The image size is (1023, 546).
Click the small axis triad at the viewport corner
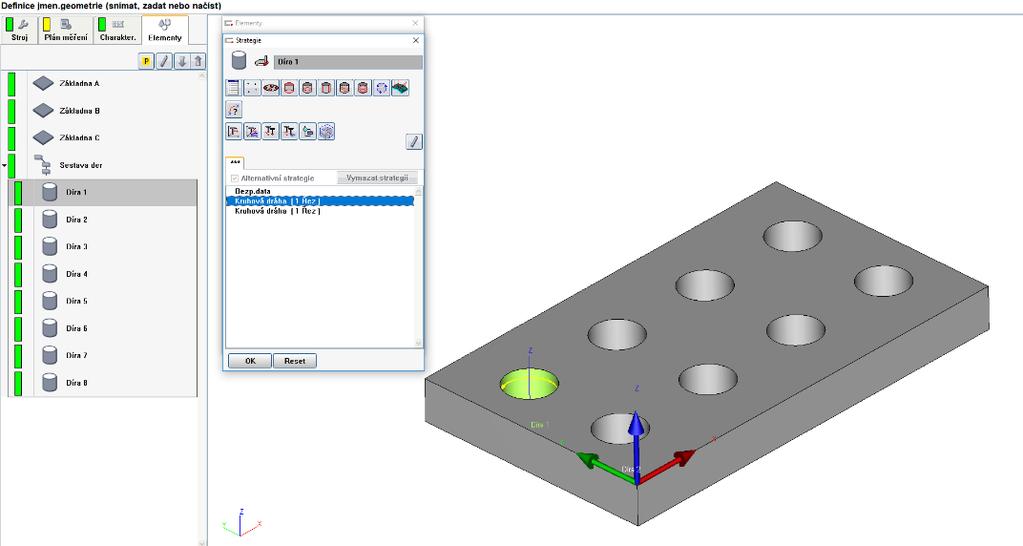(241, 522)
